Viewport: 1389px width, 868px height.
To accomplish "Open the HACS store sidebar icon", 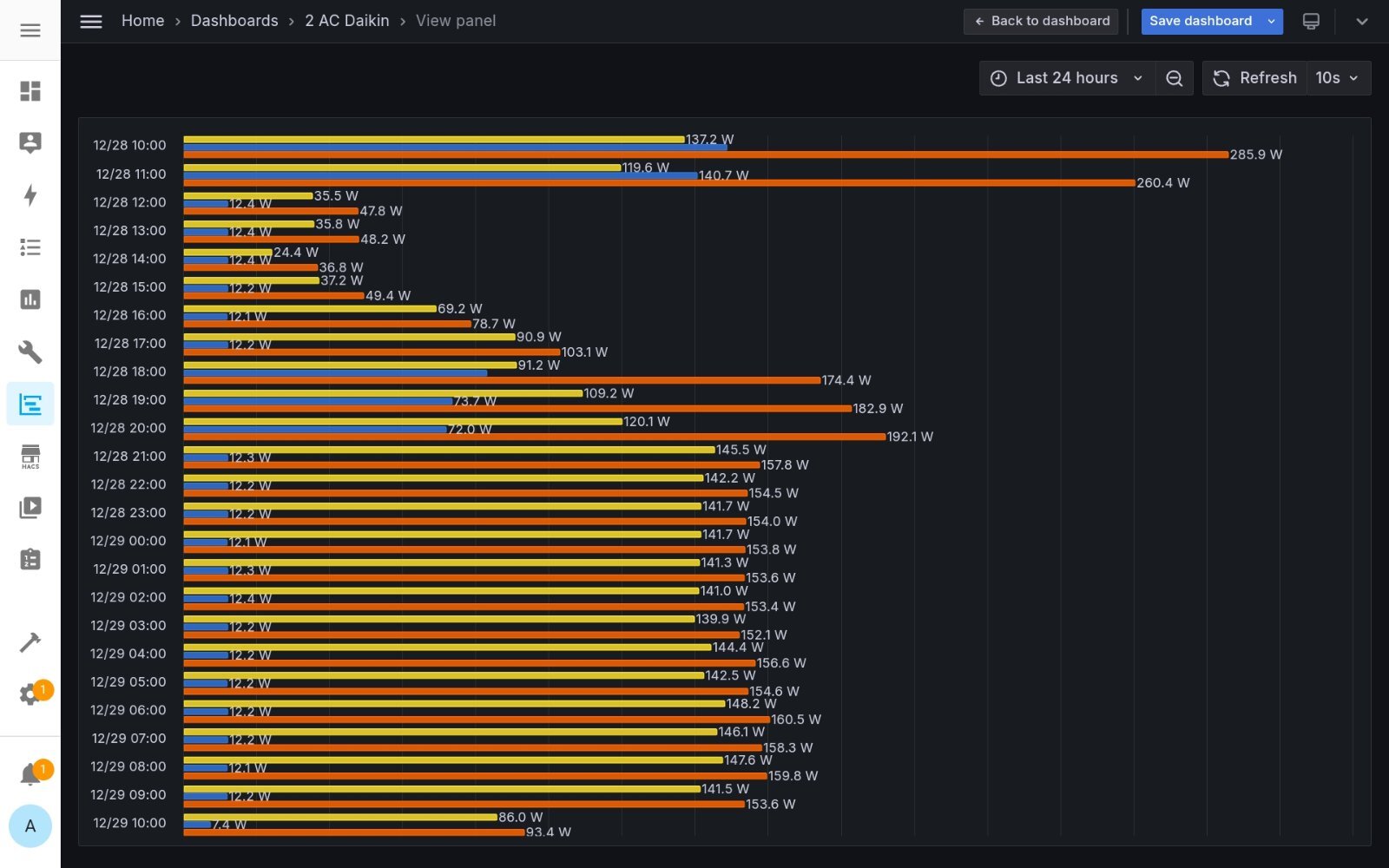I will (30, 456).
